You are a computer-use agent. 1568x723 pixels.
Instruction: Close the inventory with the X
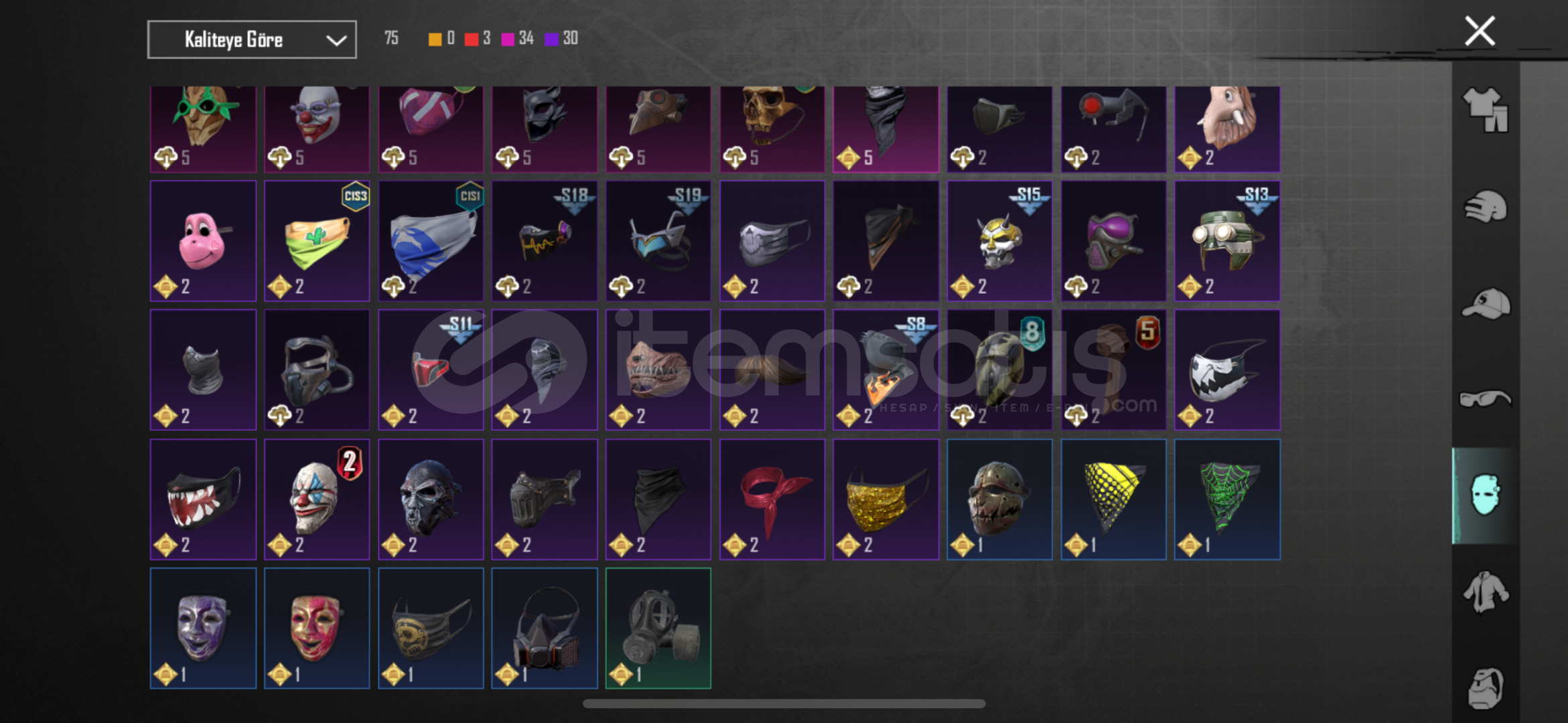[1480, 31]
